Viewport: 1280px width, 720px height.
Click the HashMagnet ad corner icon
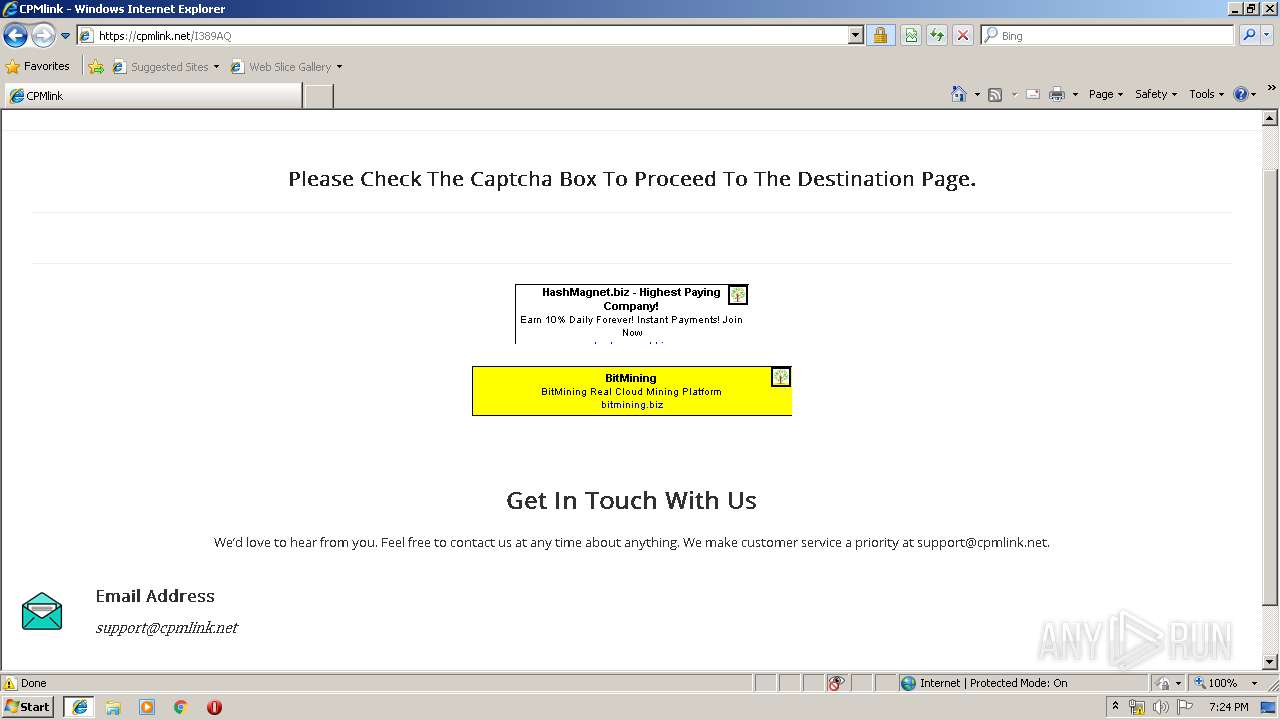coord(738,295)
